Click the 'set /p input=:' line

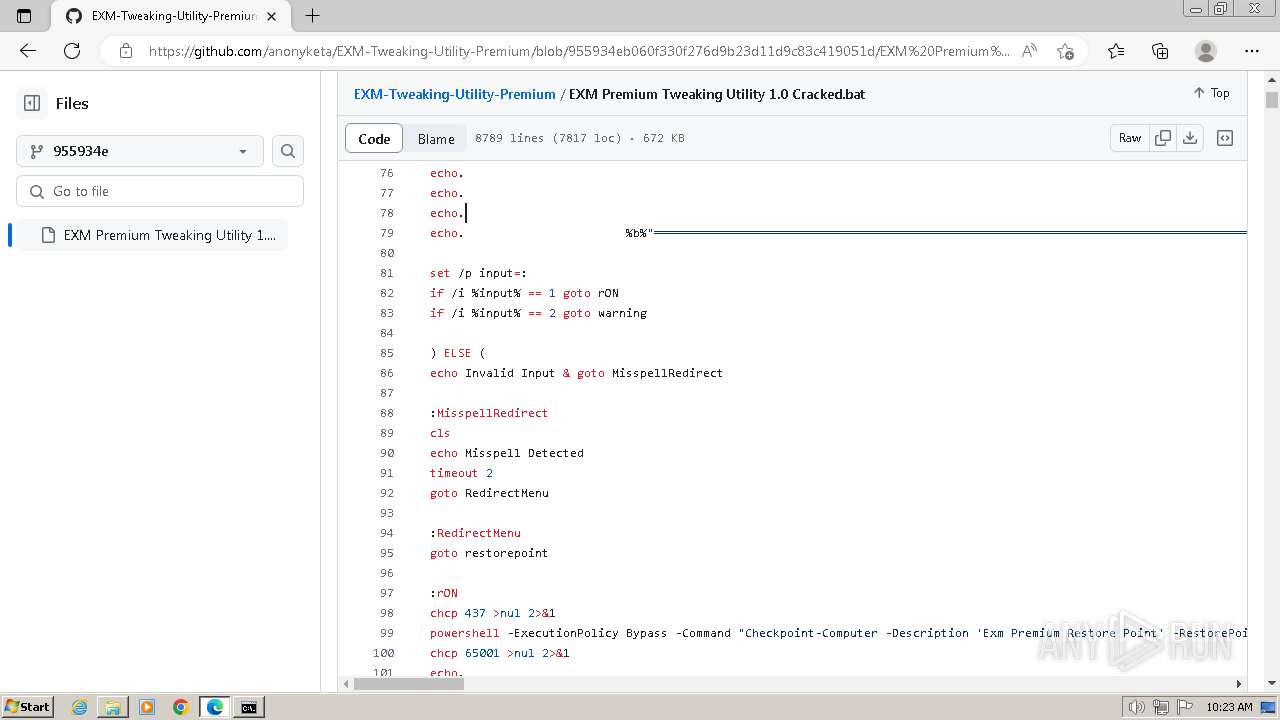tap(478, 273)
